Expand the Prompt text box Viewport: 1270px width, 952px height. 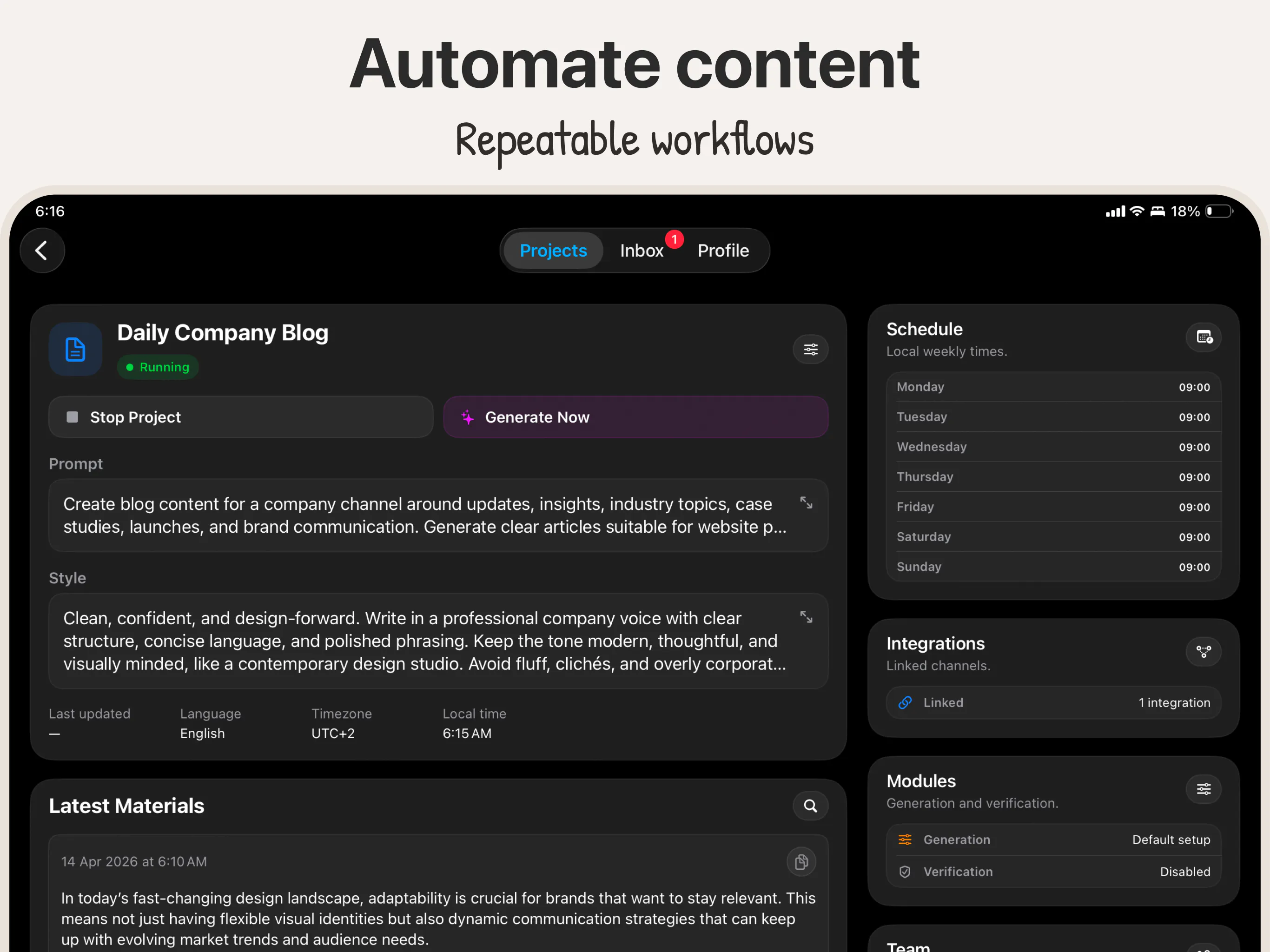point(806,503)
